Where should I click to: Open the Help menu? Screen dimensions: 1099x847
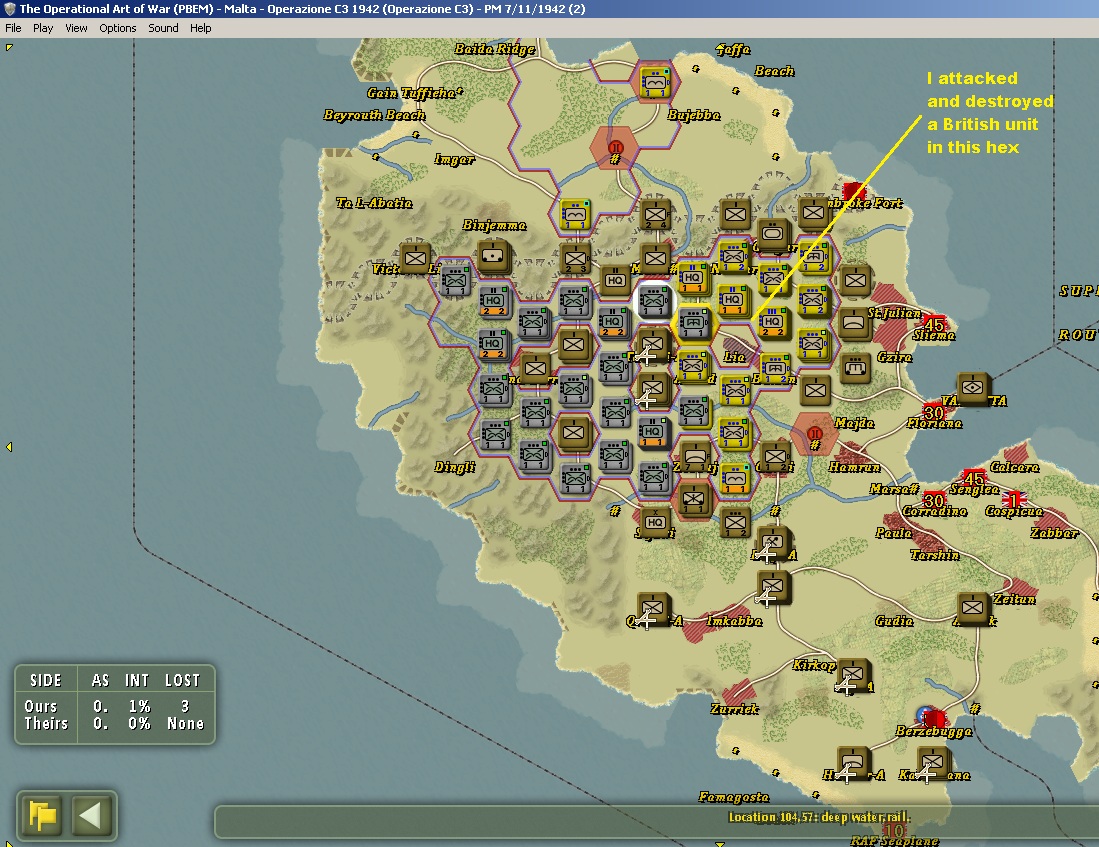pos(200,28)
